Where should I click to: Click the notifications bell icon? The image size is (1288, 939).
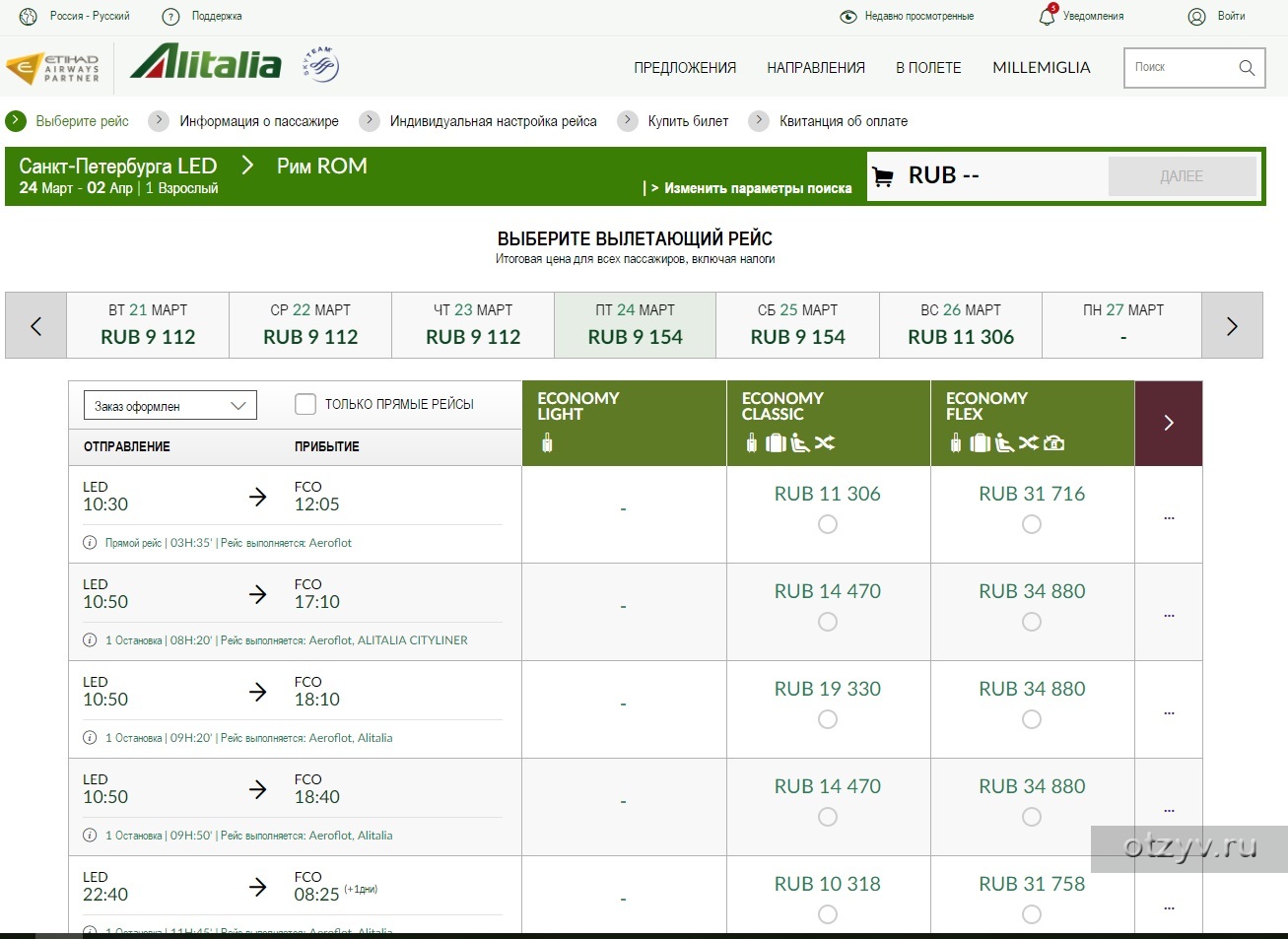pyautogui.click(x=1048, y=16)
